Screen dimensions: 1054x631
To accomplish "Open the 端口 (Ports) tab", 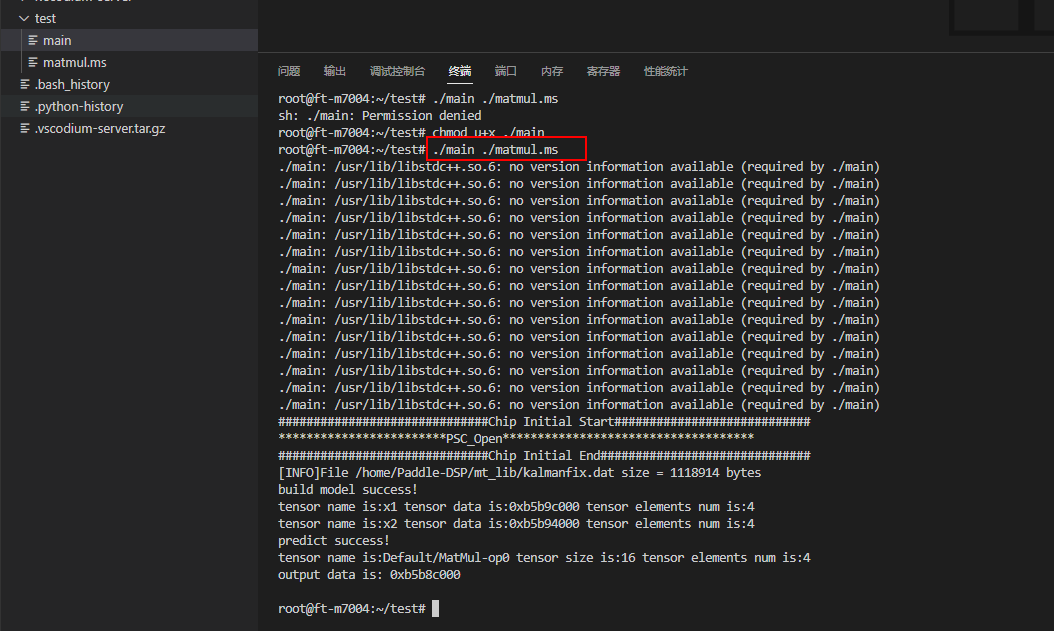I will coord(506,71).
